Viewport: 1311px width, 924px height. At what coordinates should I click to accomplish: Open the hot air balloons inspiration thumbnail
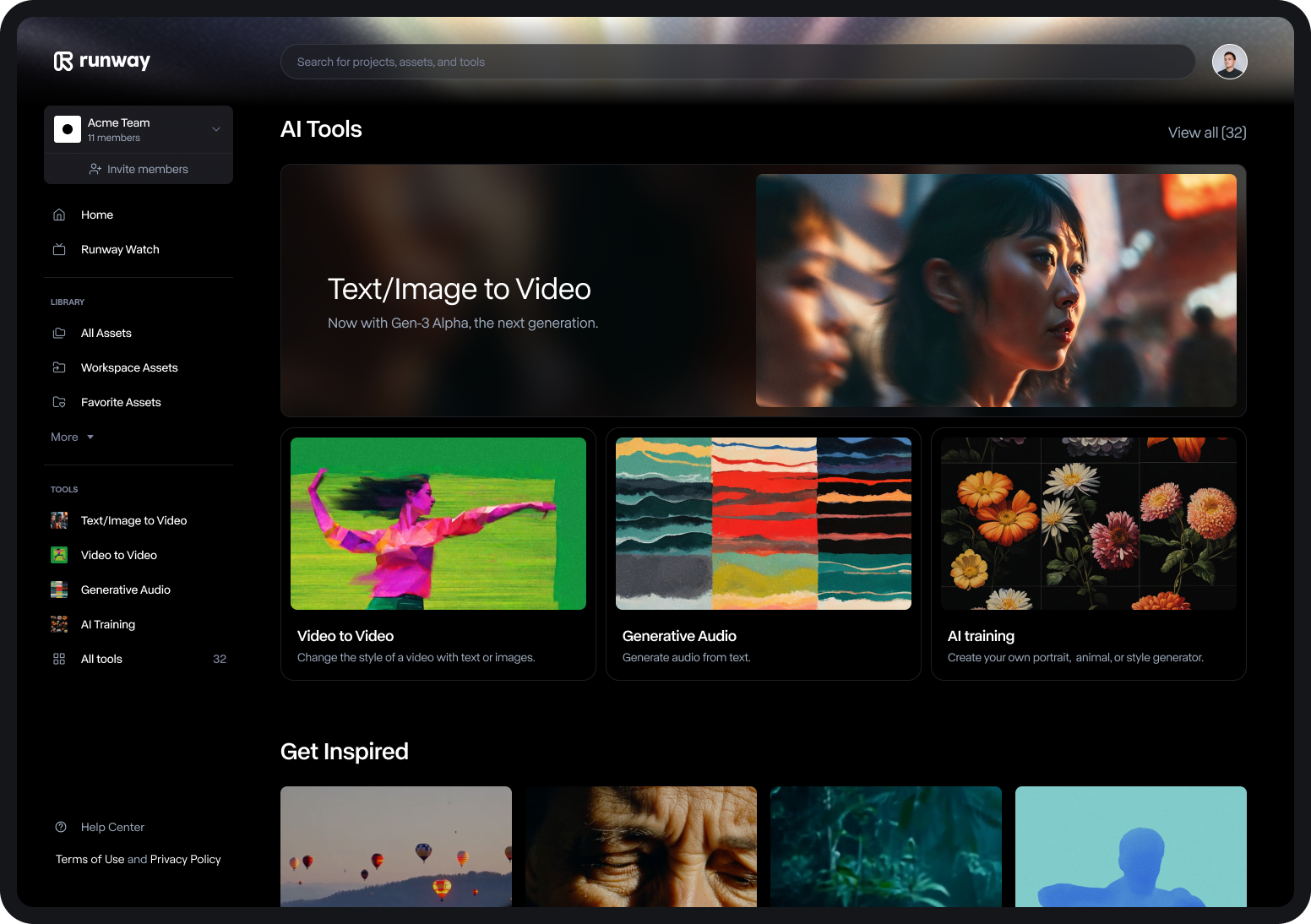396,846
